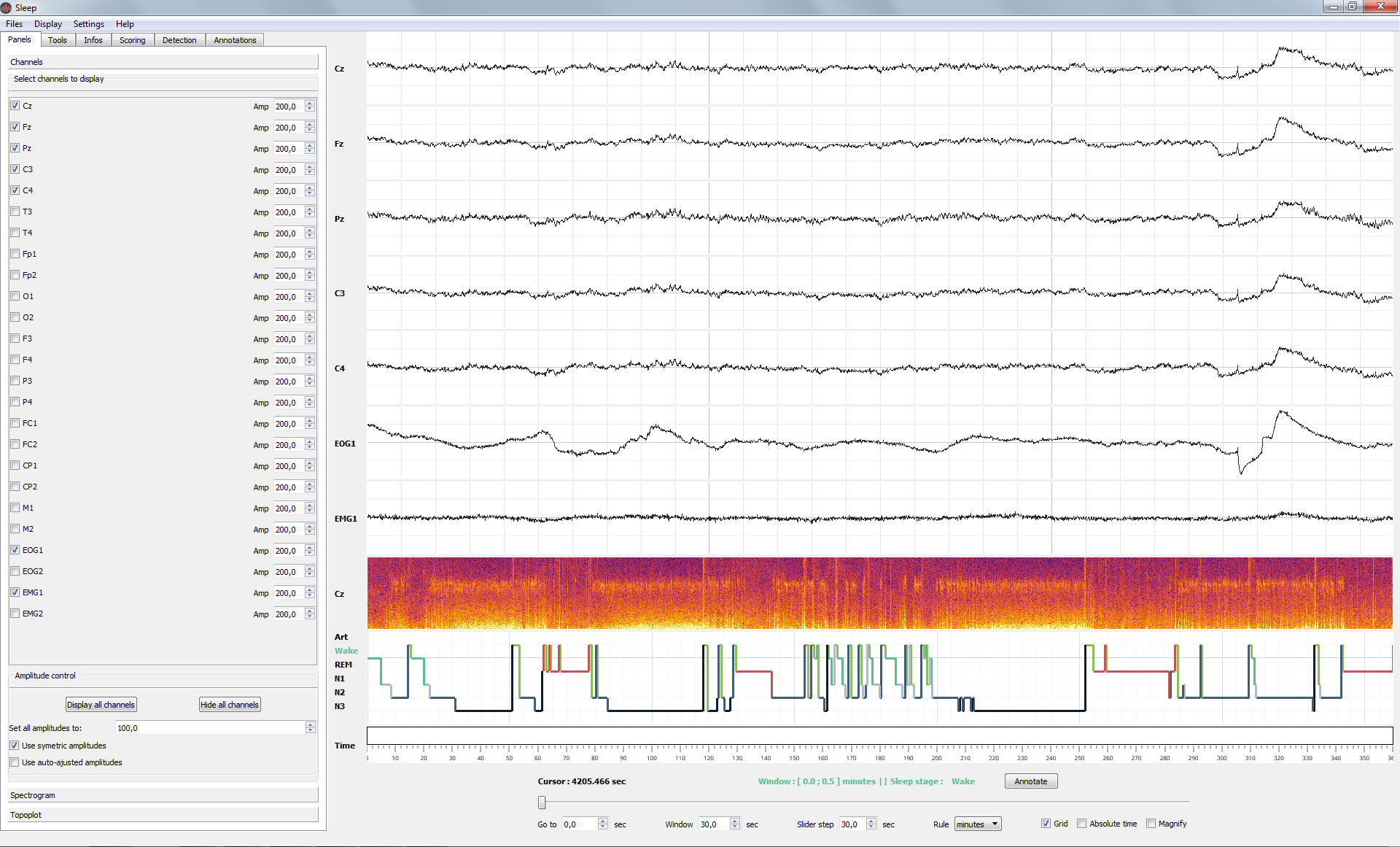Open the Settings menu
The width and height of the screenshot is (1400, 847).
click(x=88, y=24)
